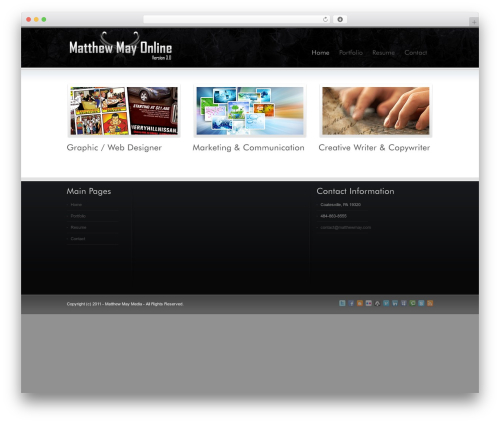Click the contact email address in the footer

click(x=345, y=227)
